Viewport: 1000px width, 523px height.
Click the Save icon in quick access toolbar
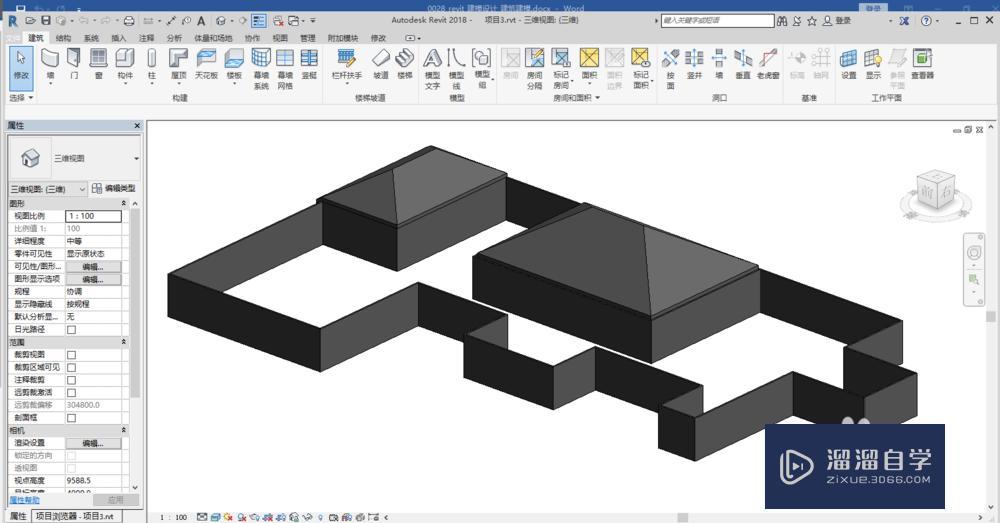pos(46,21)
